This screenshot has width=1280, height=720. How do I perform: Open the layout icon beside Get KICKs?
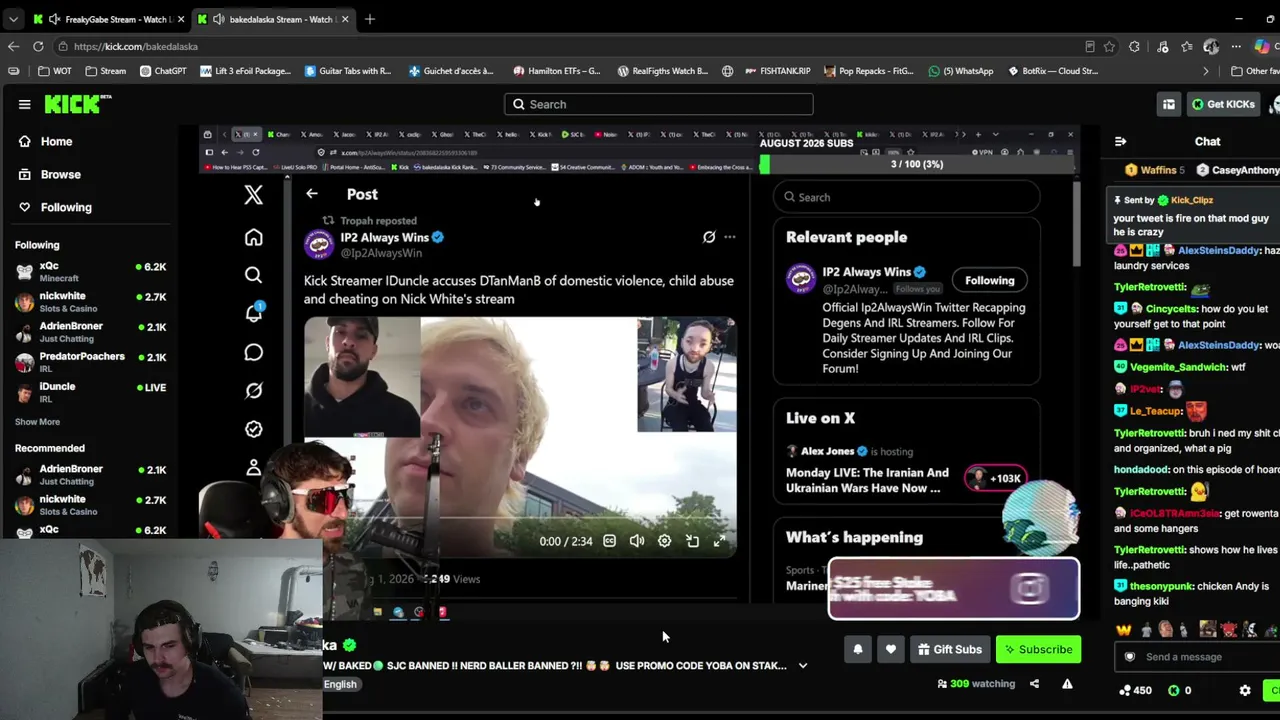[1169, 104]
